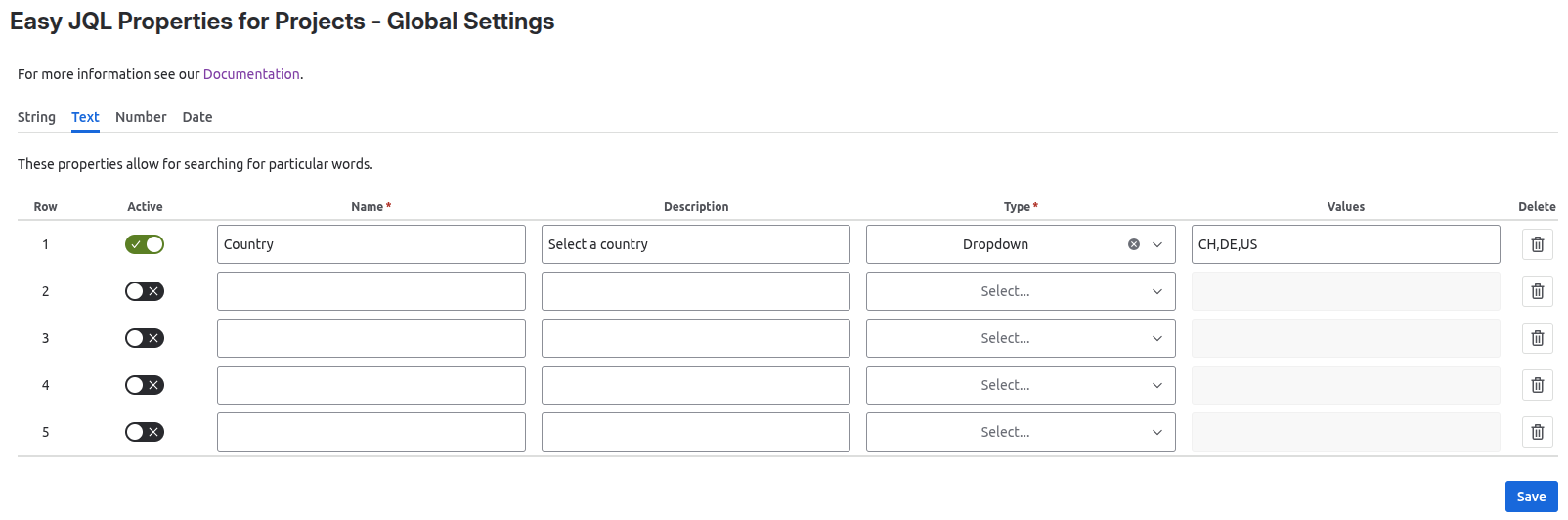The height and width of the screenshot is (520, 1568).
Task: Open the Documentation link
Action: [251, 74]
